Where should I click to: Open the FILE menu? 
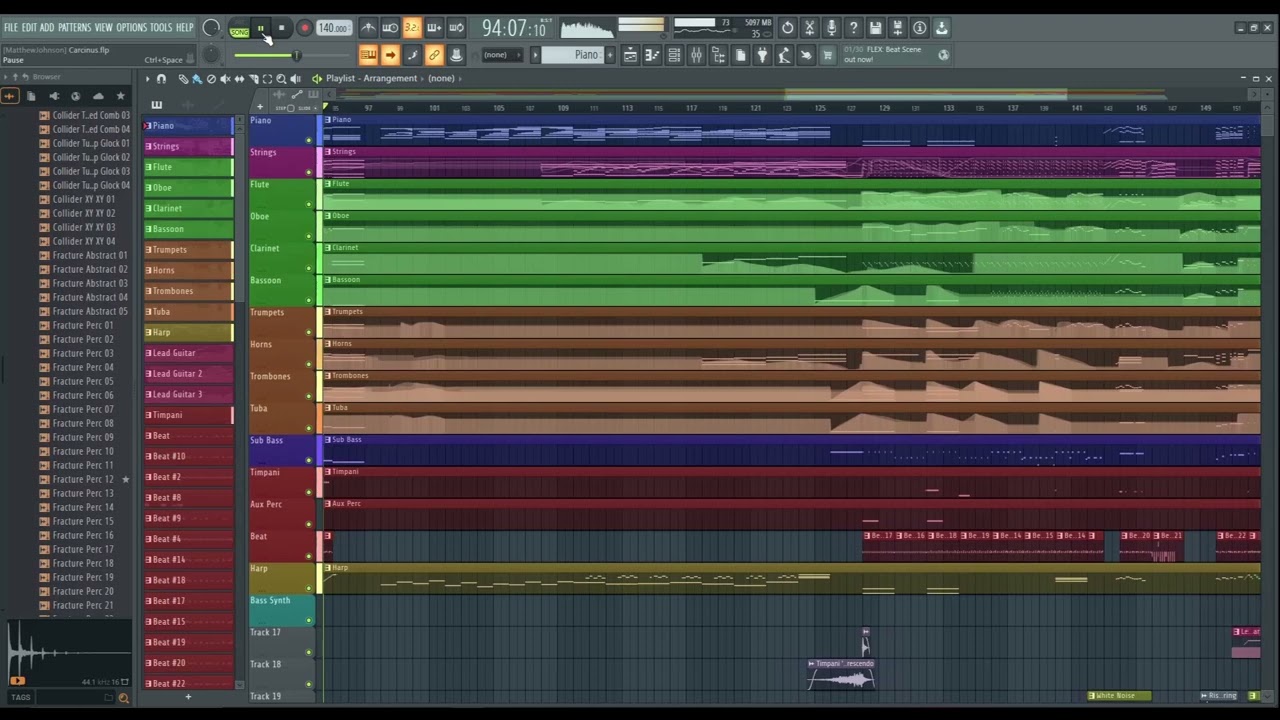(11, 27)
